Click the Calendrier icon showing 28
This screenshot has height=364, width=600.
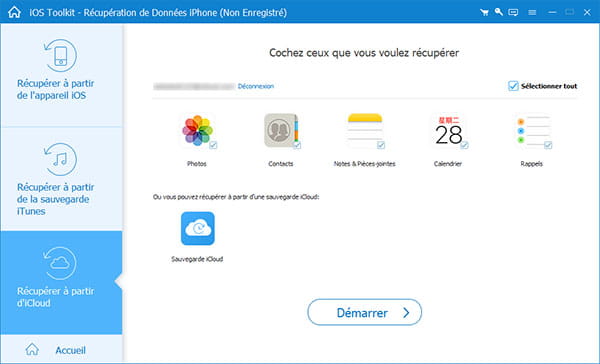(x=448, y=131)
